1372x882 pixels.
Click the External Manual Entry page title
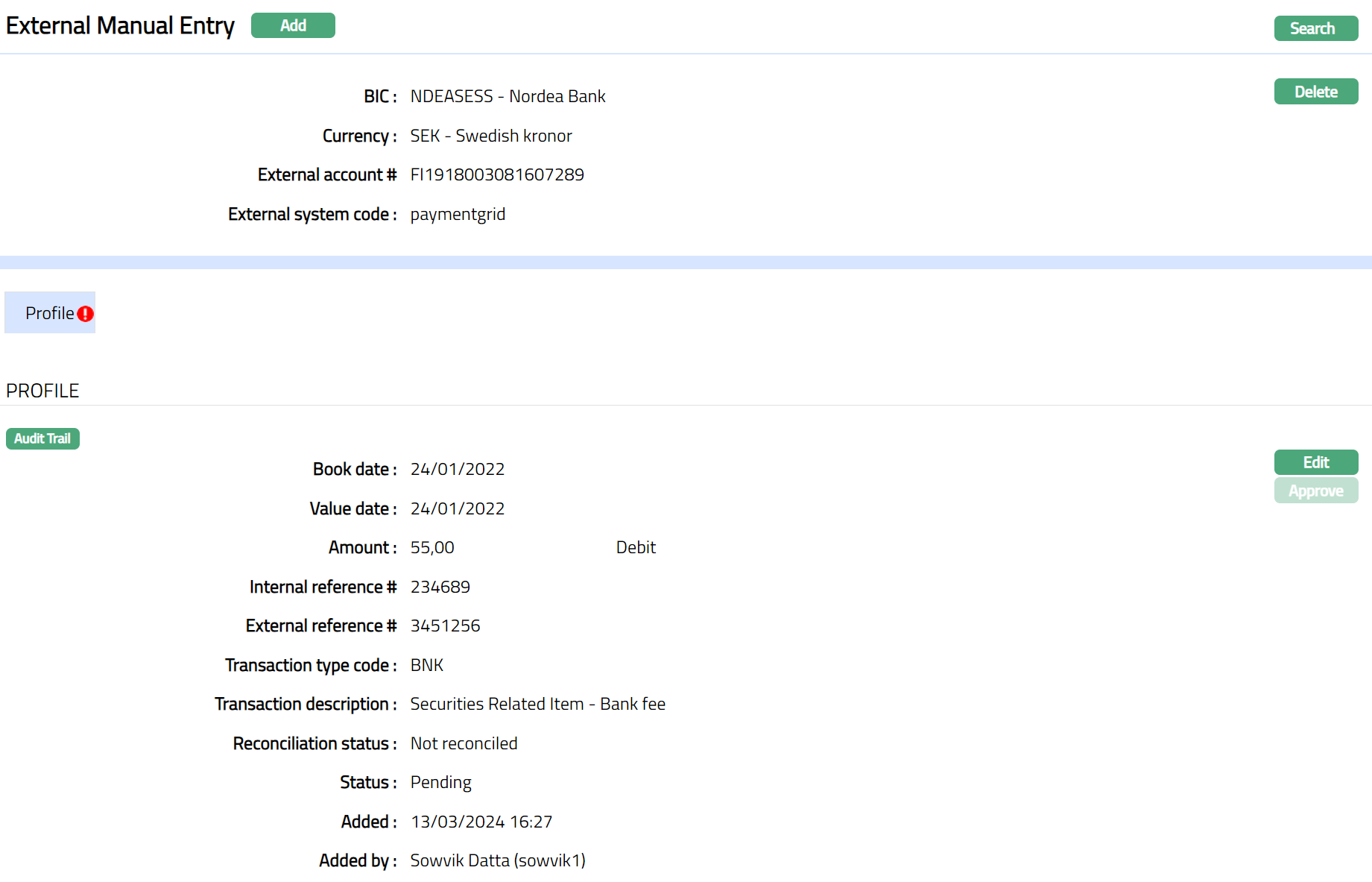pos(120,25)
